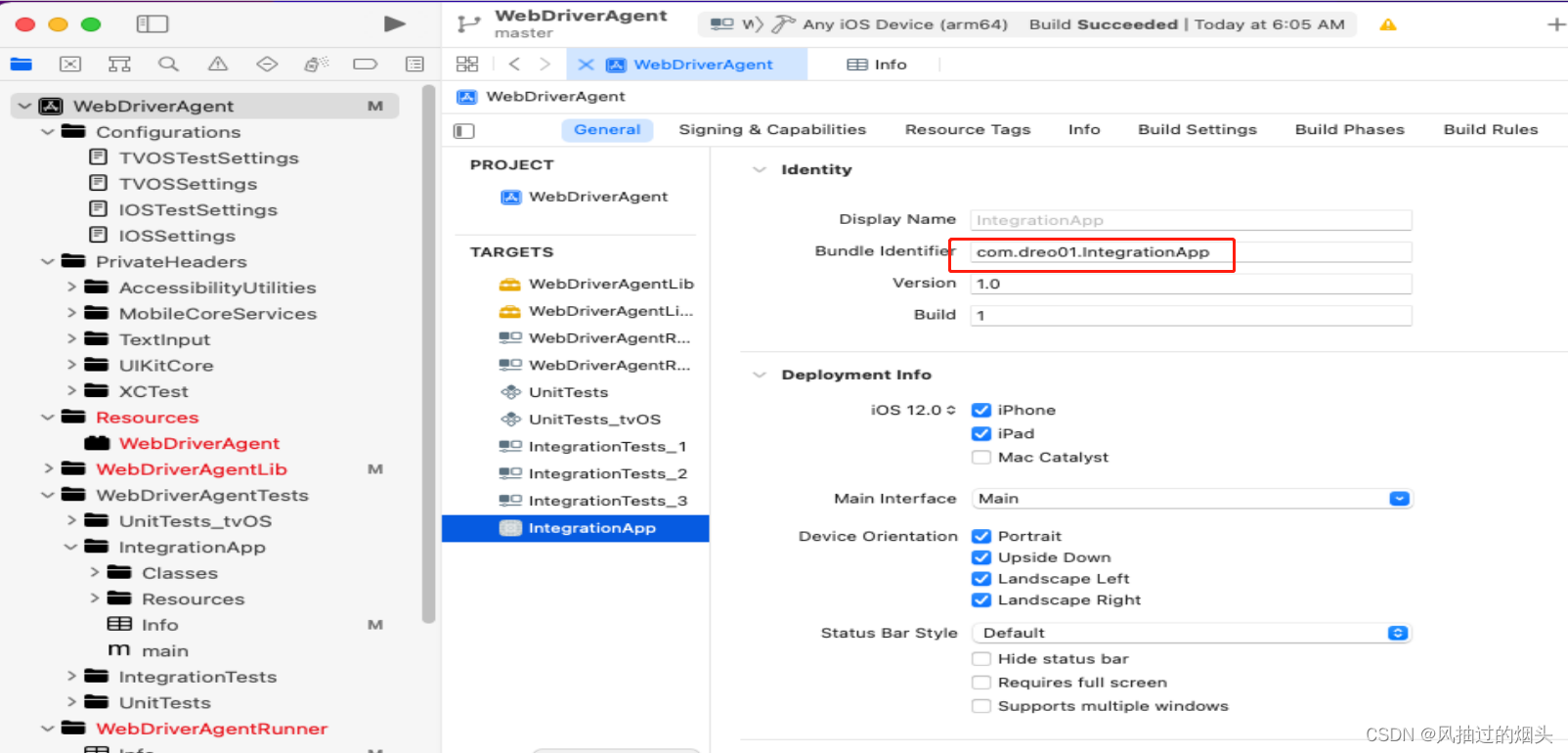Image resolution: width=1568 pixels, height=753 pixels.
Task: Click the yellow warning indicator in toolbar
Action: pos(1387,24)
